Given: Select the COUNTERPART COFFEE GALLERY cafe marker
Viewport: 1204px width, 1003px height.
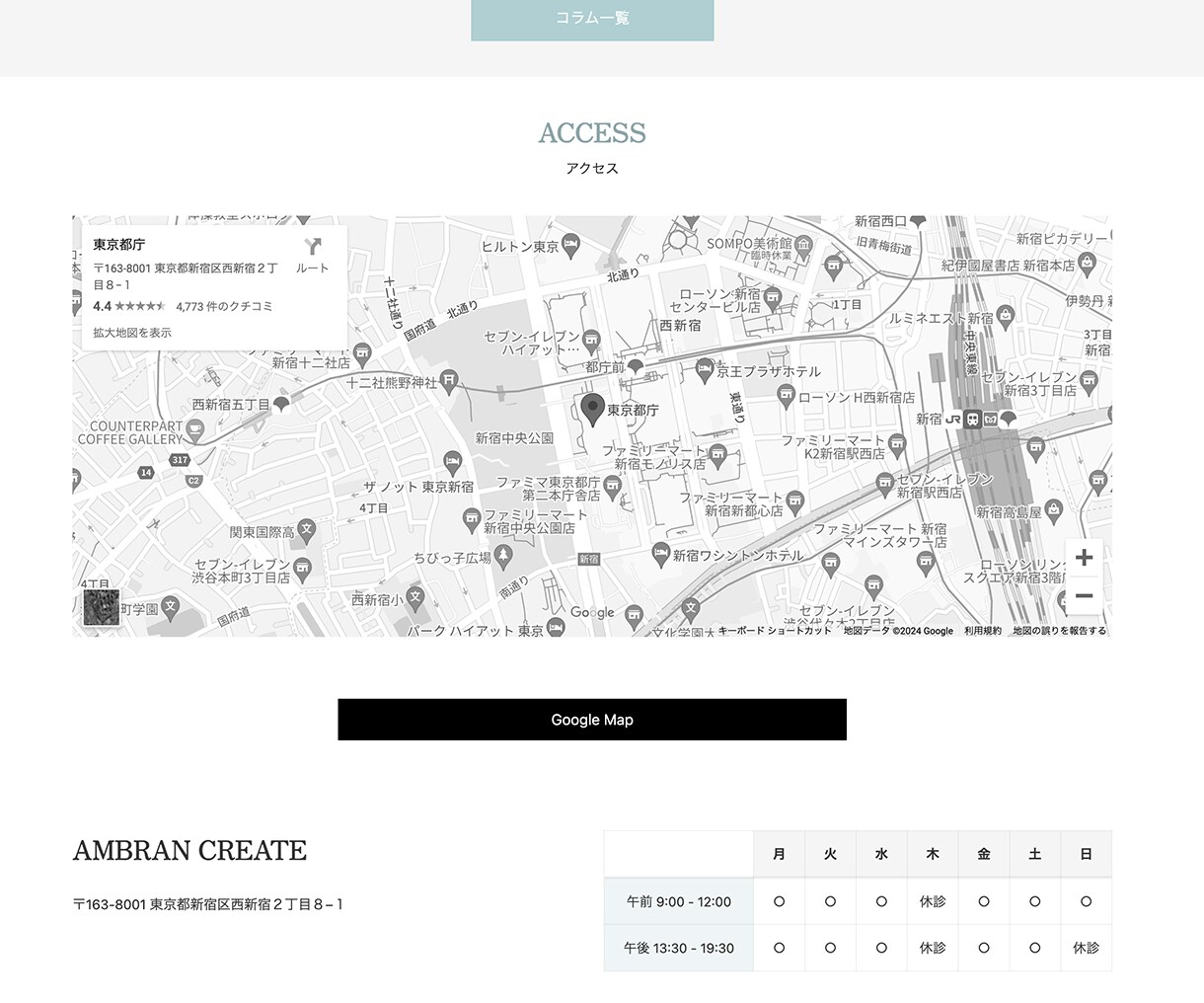Looking at the screenshot, I should click(194, 429).
